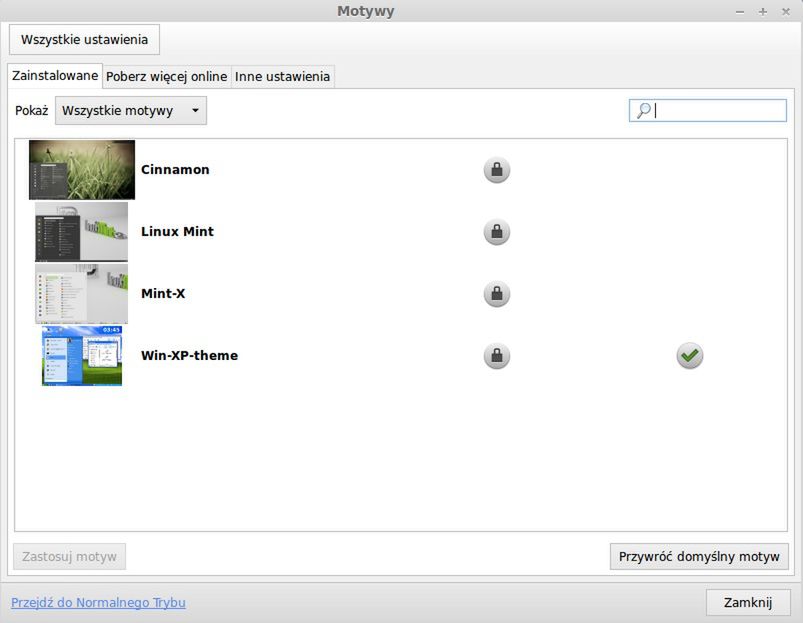Screen dimensions: 803x623
Task: Click the Wszystkie ustawienia button
Action: tap(84, 39)
